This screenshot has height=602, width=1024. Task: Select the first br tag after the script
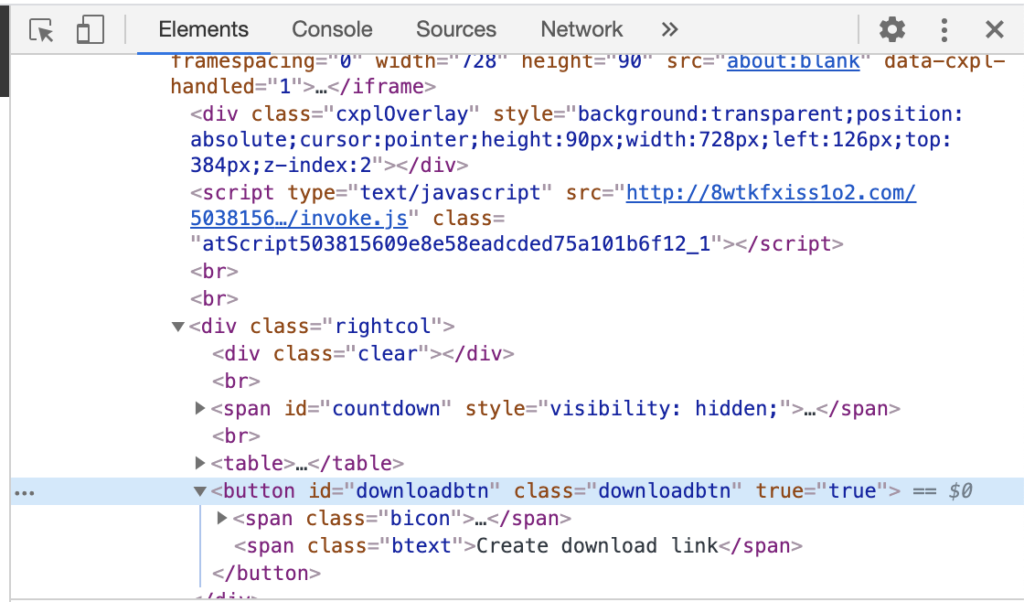(x=214, y=271)
